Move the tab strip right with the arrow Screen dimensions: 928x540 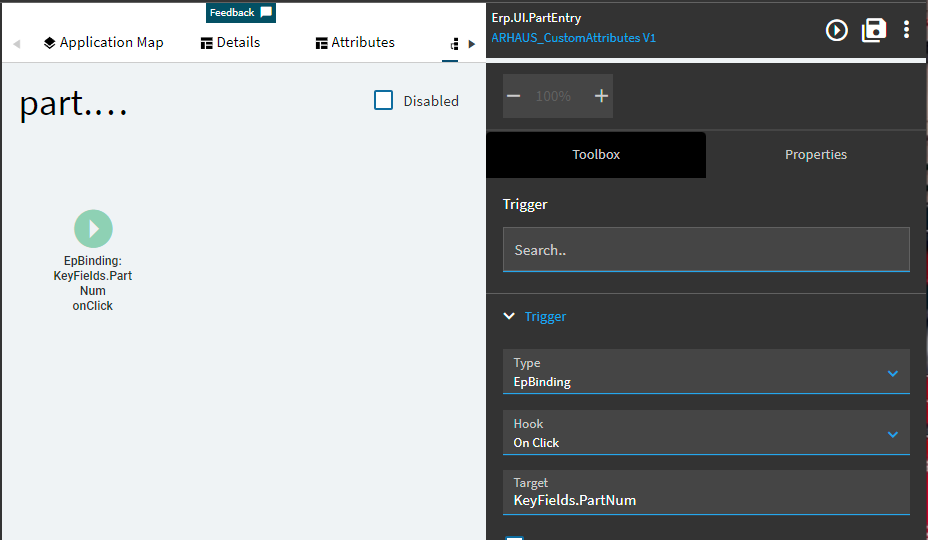472,44
